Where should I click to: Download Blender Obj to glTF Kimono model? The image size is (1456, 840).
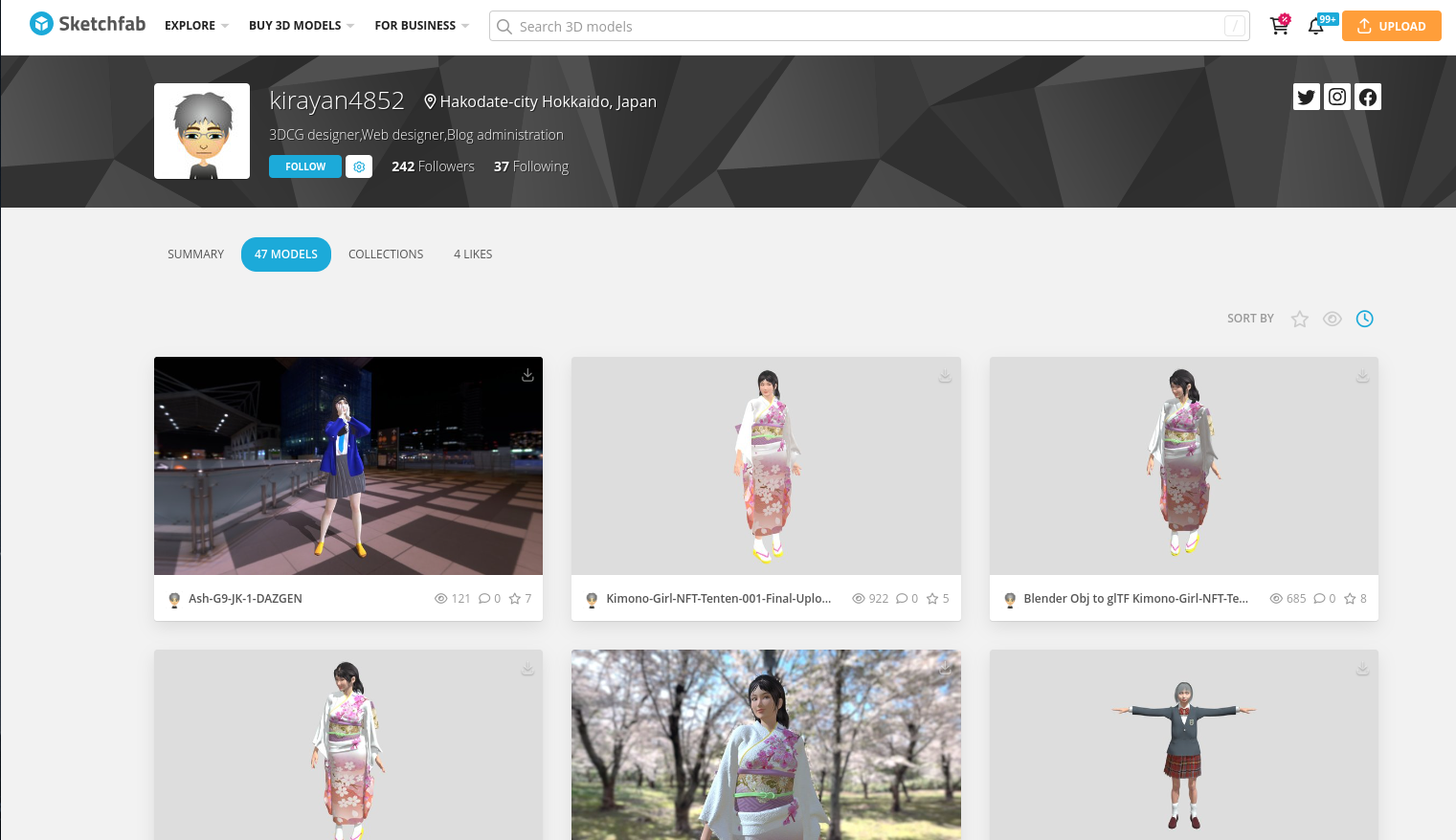(1362, 376)
